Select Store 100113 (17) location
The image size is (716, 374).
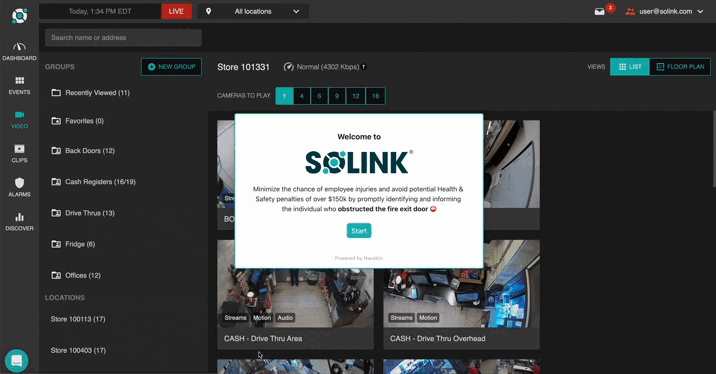(x=78, y=319)
